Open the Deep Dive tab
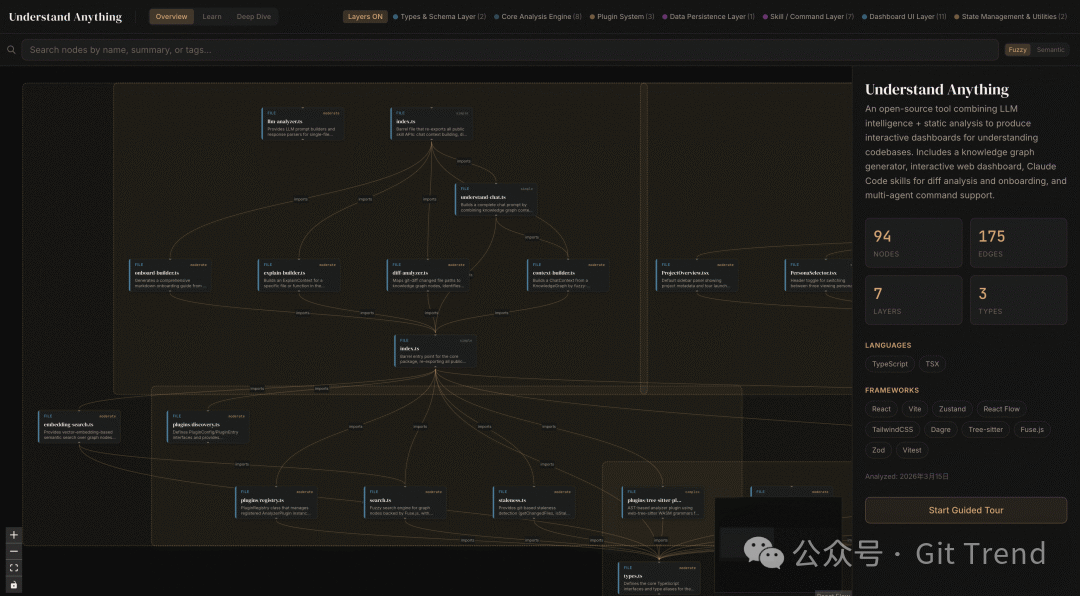Image resolution: width=1080 pixels, height=596 pixels. coord(252,17)
